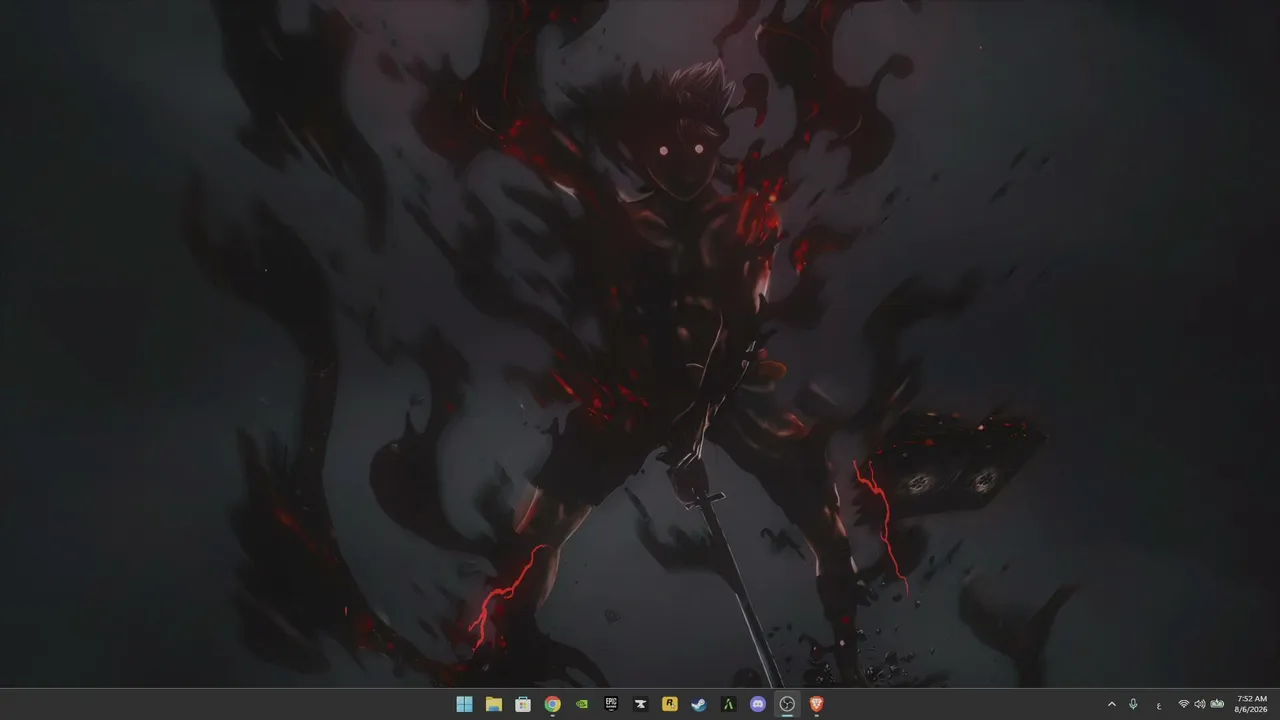
Task: Switch to Google Chrome on the taskbar
Action: pyautogui.click(x=552, y=704)
